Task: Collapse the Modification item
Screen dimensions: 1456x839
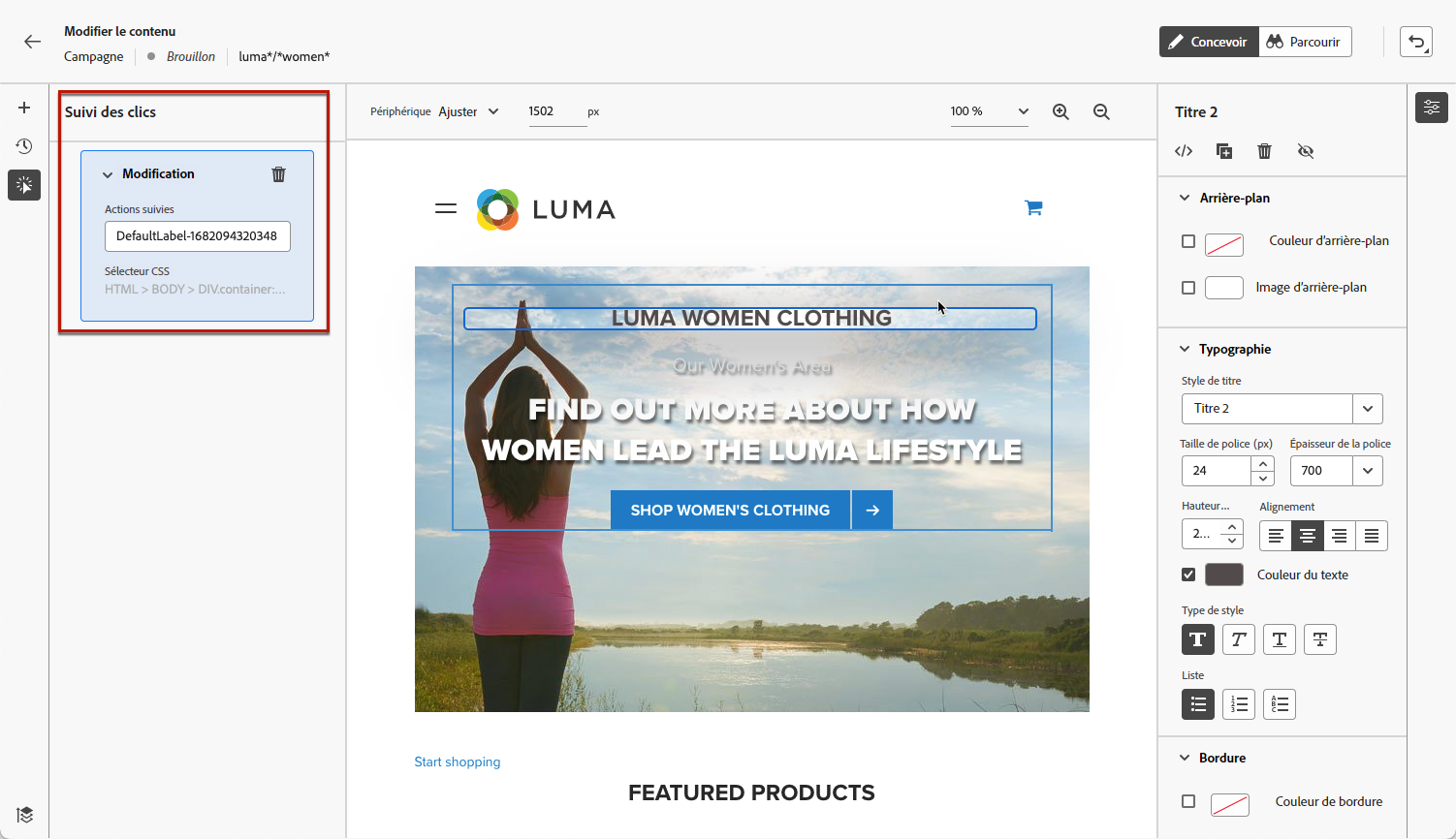Action: [x=108, y=174]
